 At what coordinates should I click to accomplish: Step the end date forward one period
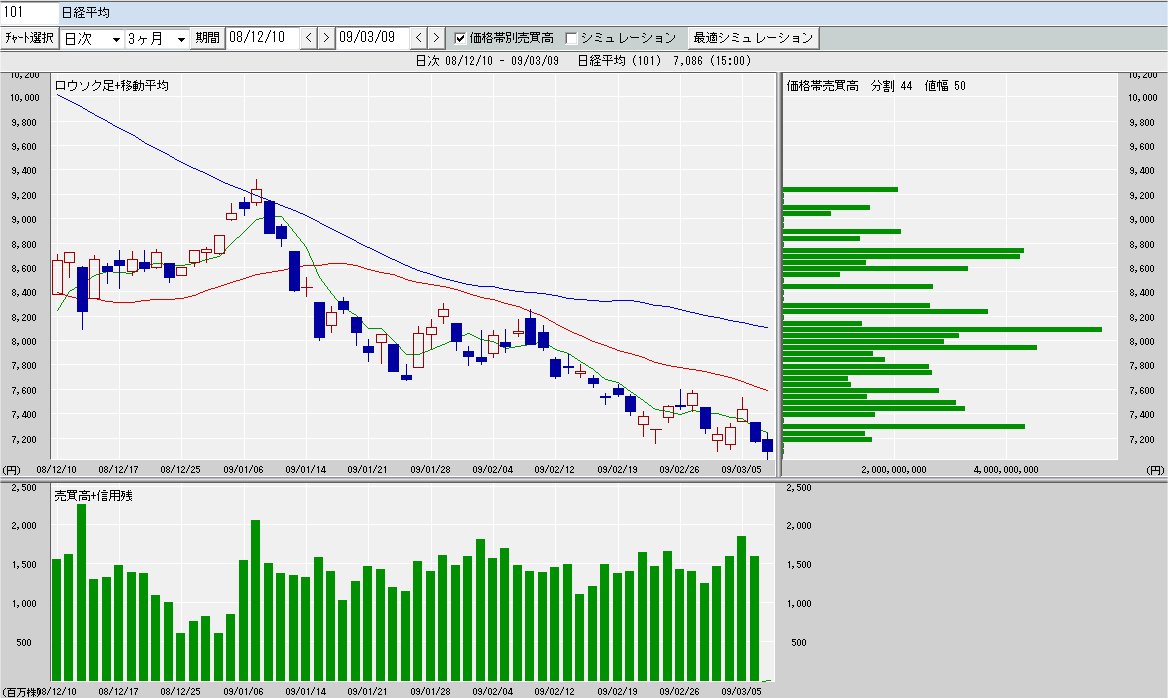[x=436, y=38]
